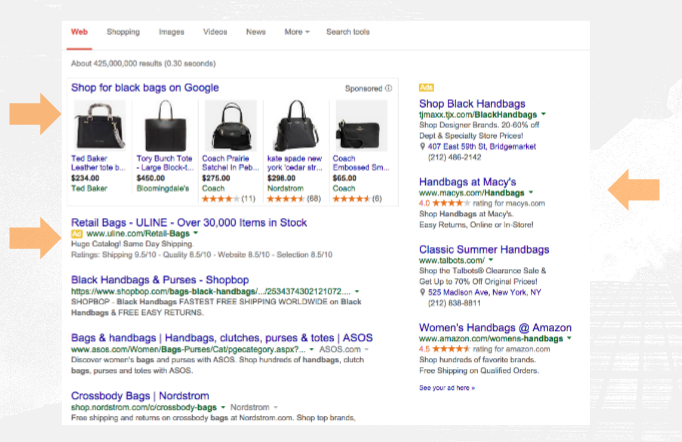
Task: Open Shop for black bags on Google
Action: click(x=145, y=87)
